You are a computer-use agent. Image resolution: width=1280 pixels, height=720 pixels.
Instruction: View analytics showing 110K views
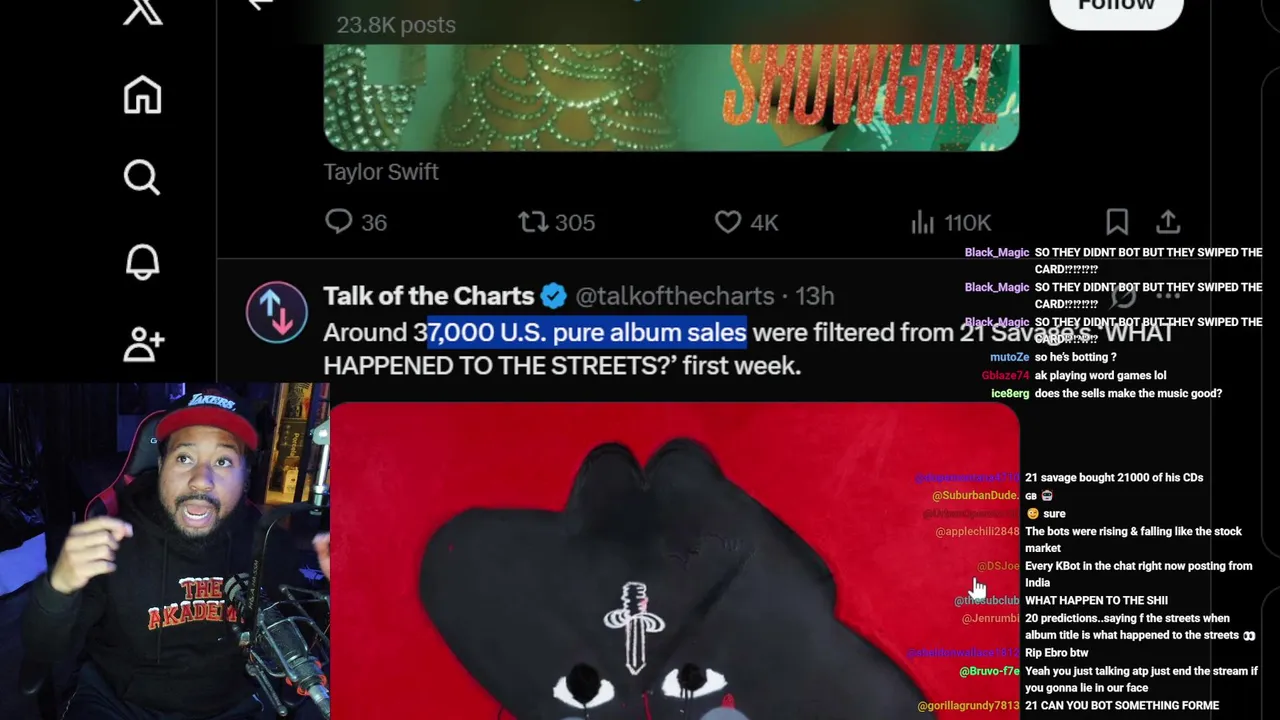951,222
